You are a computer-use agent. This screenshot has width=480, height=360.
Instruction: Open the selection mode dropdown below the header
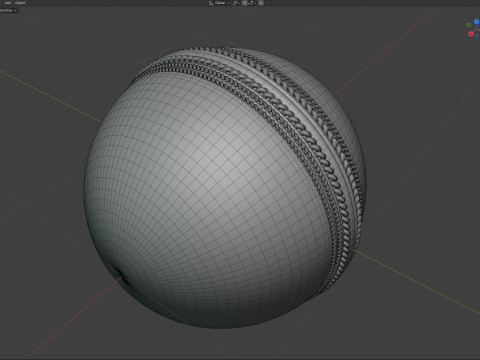[x=8, y=10]
